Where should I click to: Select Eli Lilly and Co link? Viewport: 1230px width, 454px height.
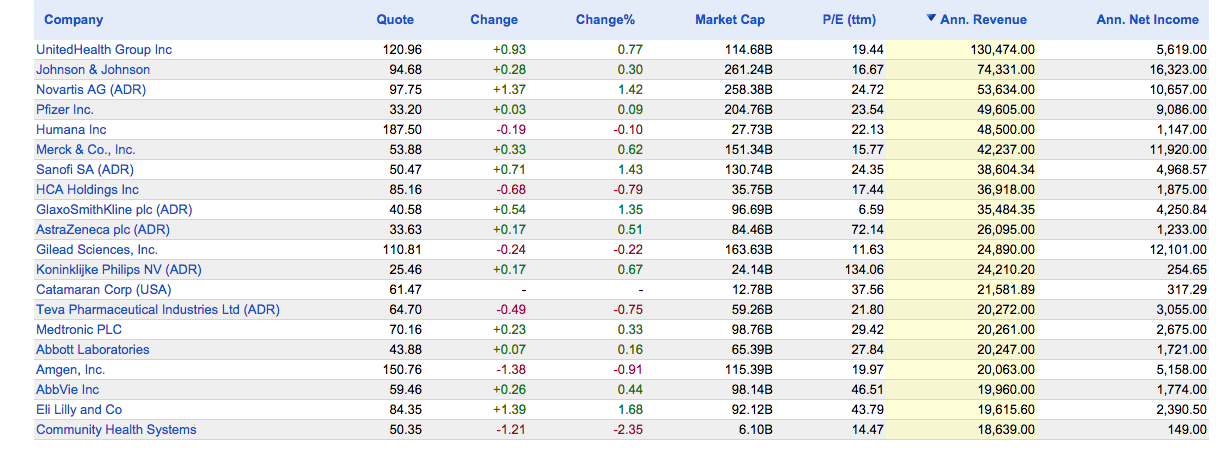coord(79,410)
